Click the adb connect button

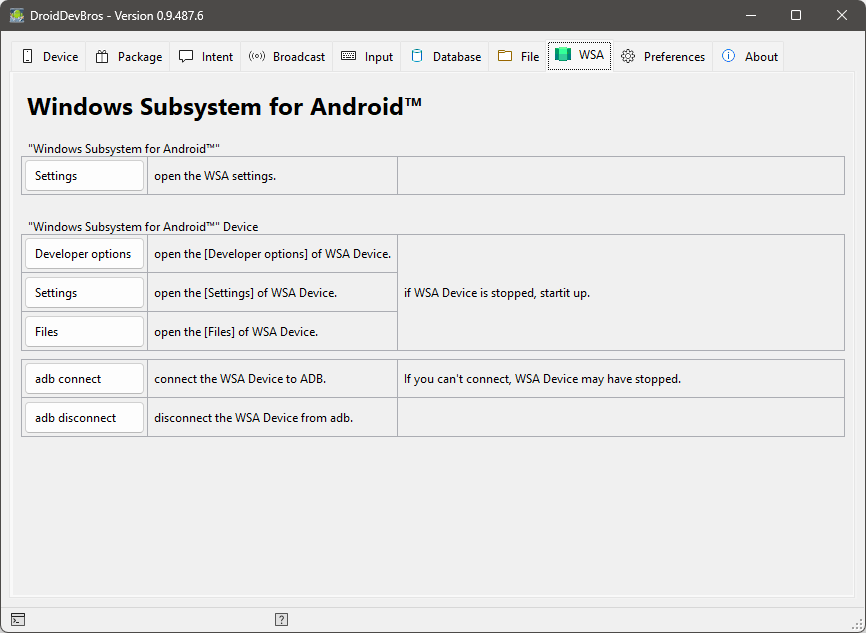[85, 379]
